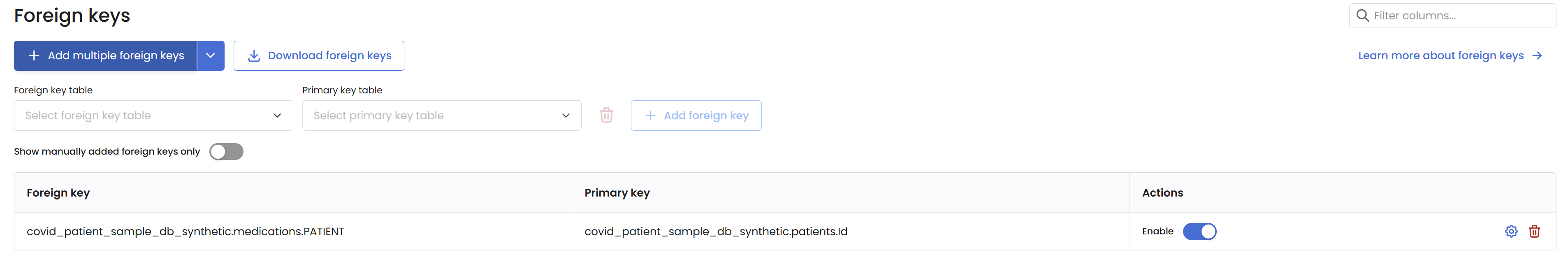
Task: Open Learn more about foreign keys link
Action: click(x=1440, y=56)
